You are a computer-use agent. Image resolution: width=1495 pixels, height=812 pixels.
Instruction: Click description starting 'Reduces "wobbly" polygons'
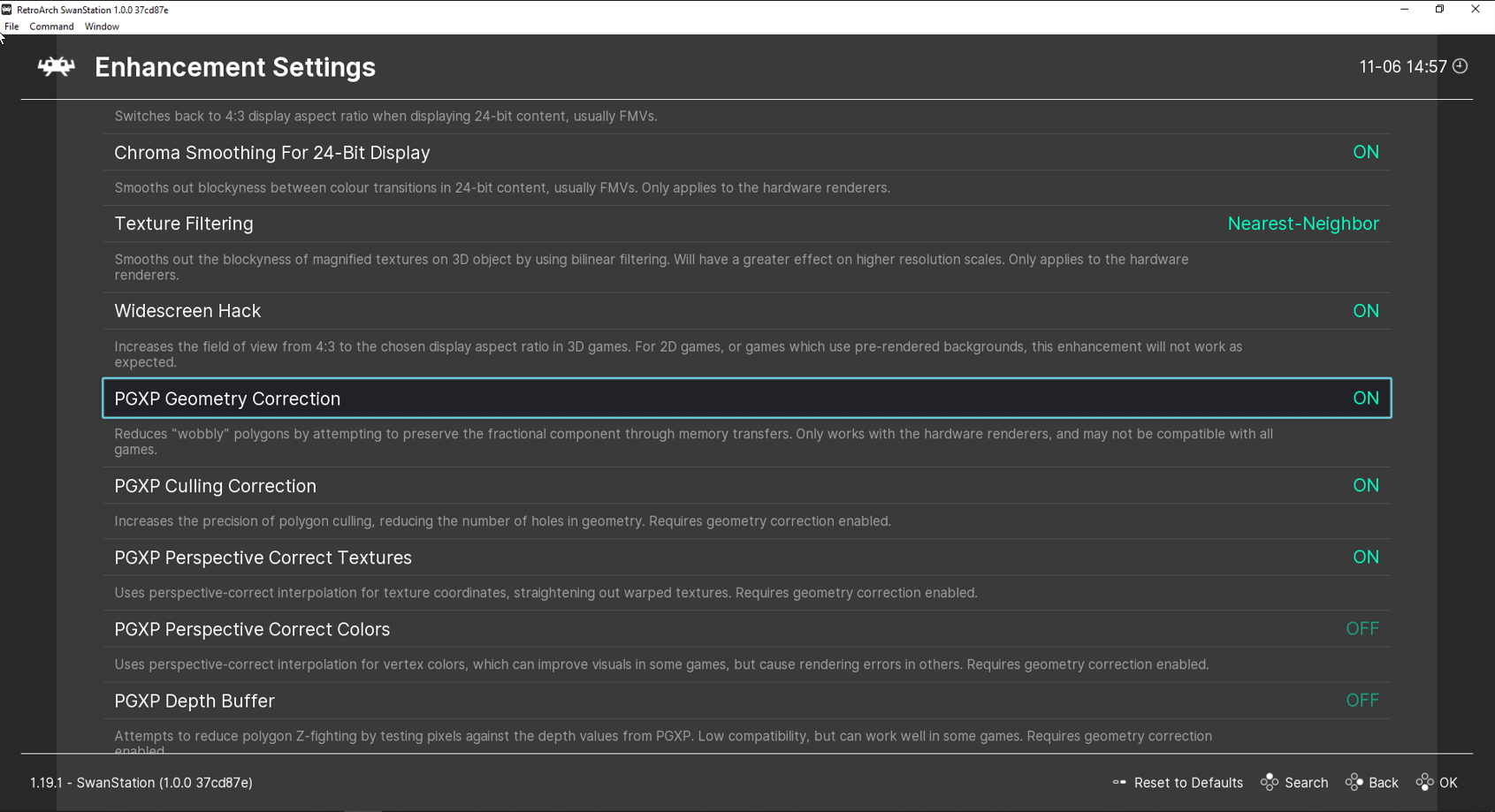pyautogui.click(x=694, y=442)
